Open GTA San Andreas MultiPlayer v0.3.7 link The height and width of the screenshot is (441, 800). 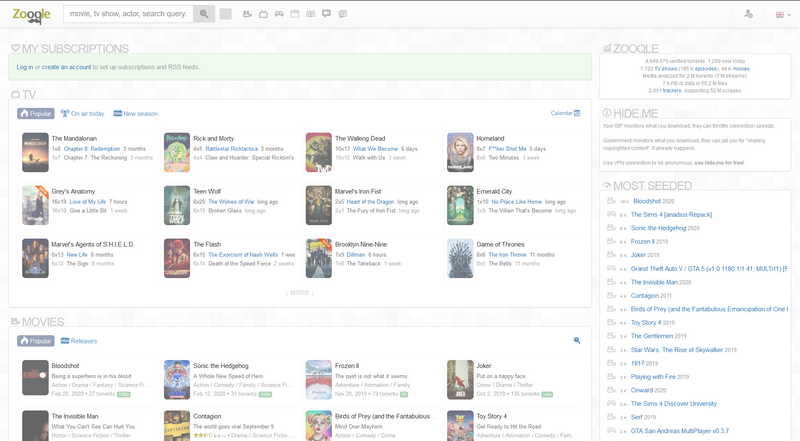tap(680, 431)
